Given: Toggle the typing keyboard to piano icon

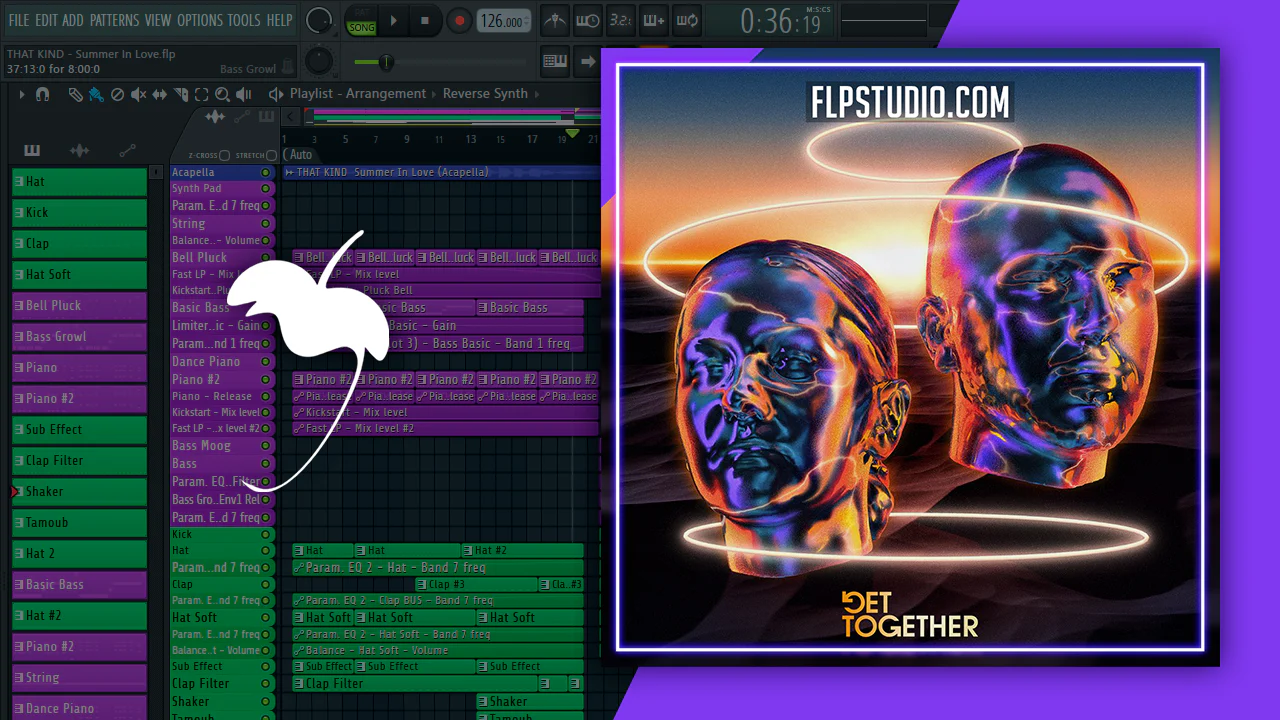Looking at the screenshot, I should pos(555,62).
